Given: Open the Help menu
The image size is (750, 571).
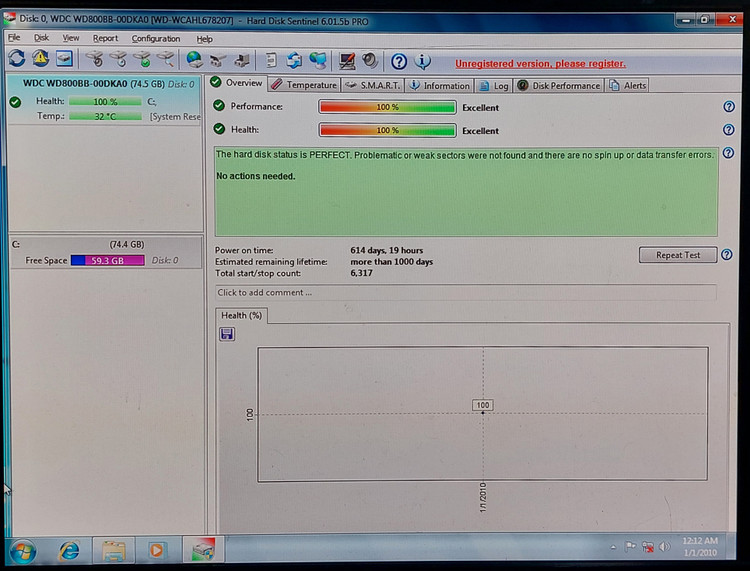Looking at the screenshot, I should point(204,39).
